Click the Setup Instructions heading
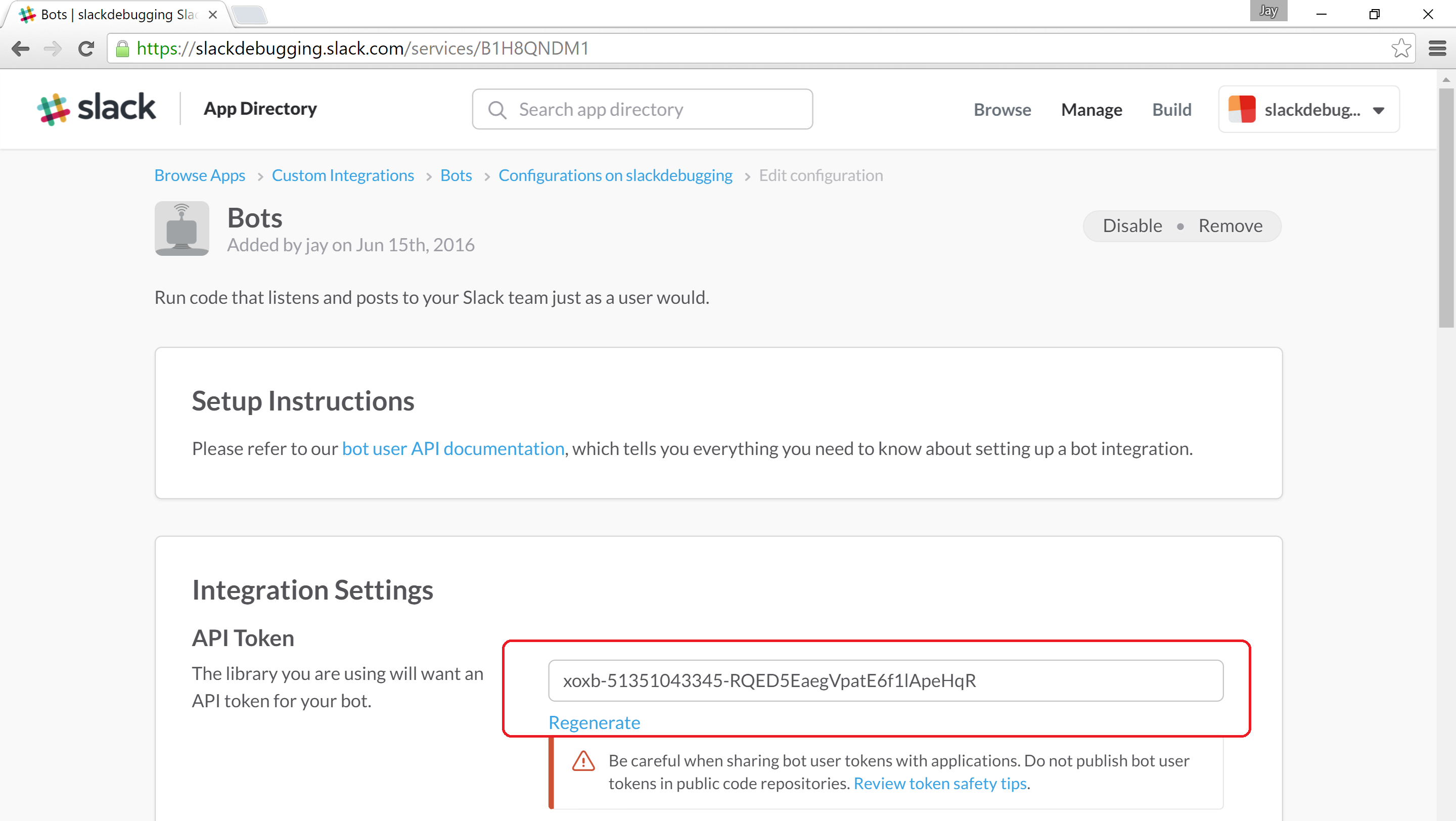Screen dimensions: 1456x821 (x=303, y=400)
